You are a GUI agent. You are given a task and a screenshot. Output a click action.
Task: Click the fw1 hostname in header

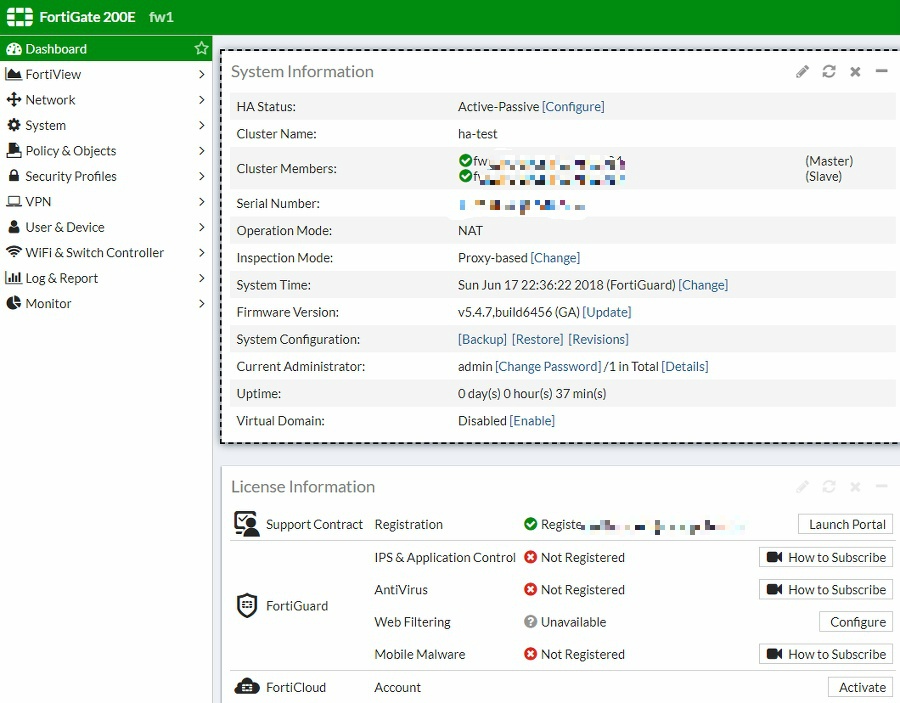pos(161,17)
